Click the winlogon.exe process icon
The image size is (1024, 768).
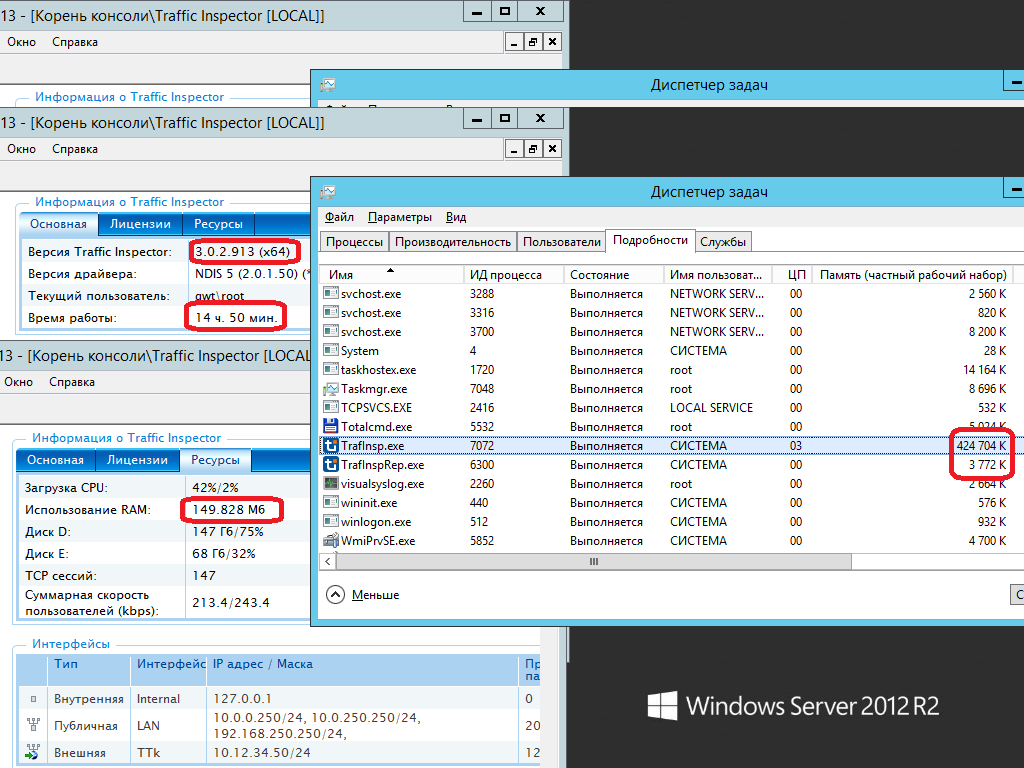click(330, 522)
